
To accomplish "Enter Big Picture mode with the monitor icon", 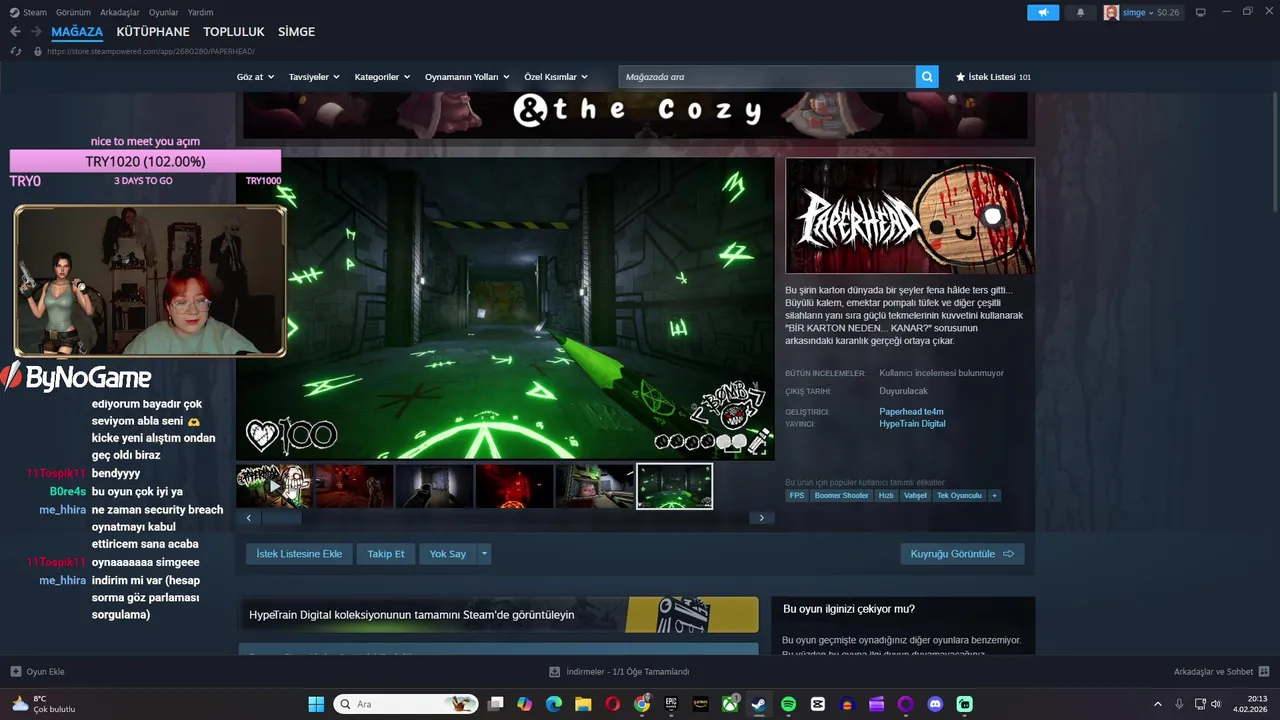I will click(1201, 12).
